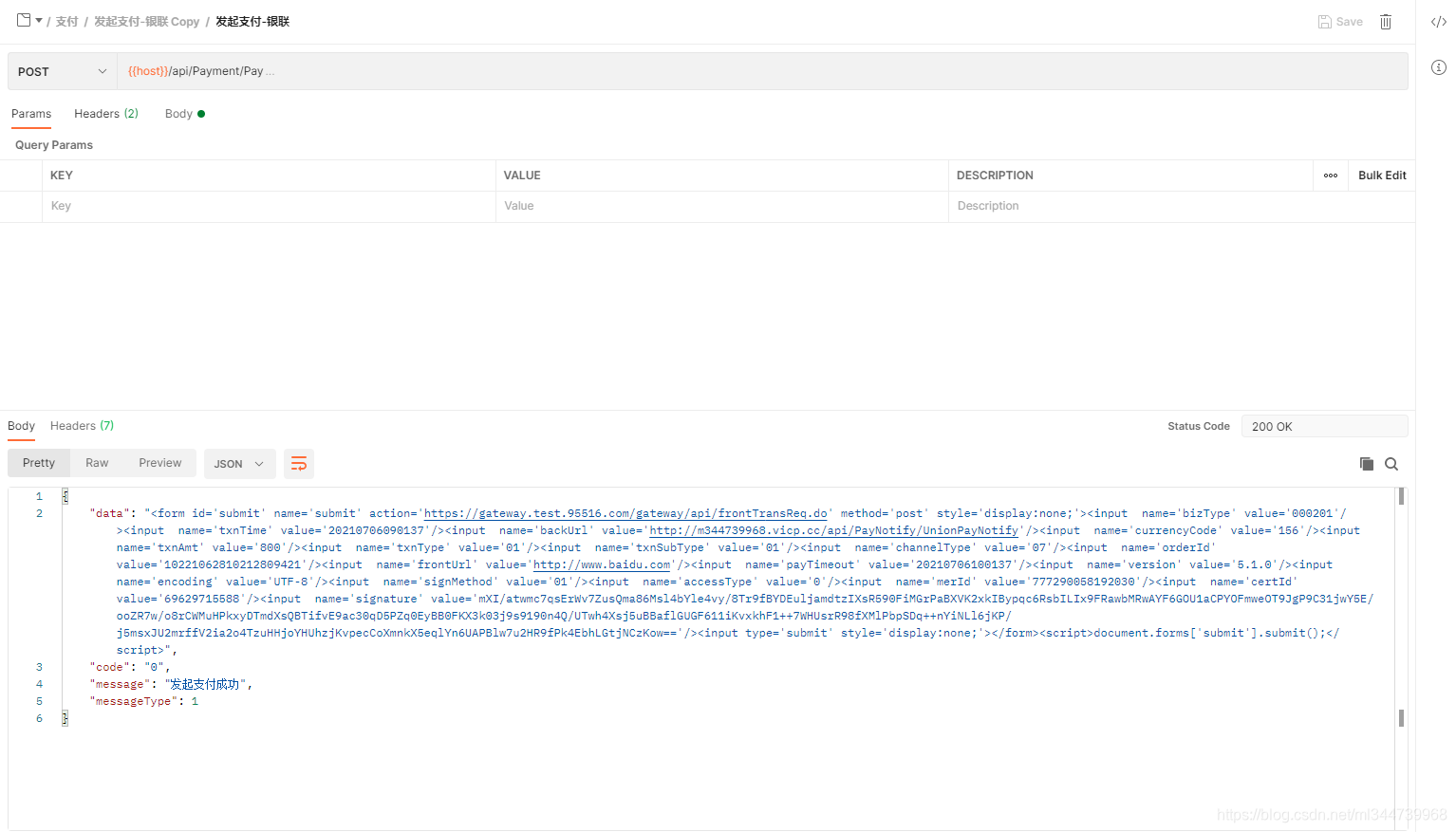This screenshot has width=1456, height=832.
Task: Open 发起支付-银联 Copy breadcrumb link
Action: coord(146,21)
